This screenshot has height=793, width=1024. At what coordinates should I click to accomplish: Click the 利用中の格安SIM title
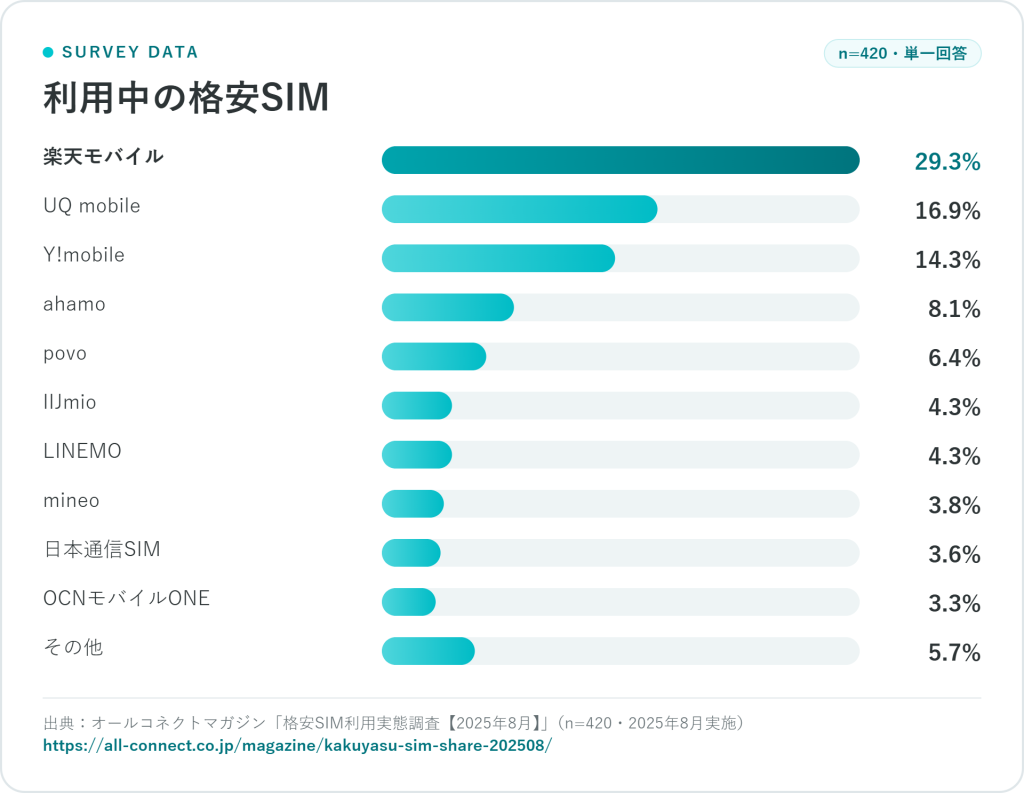point(186,98)
